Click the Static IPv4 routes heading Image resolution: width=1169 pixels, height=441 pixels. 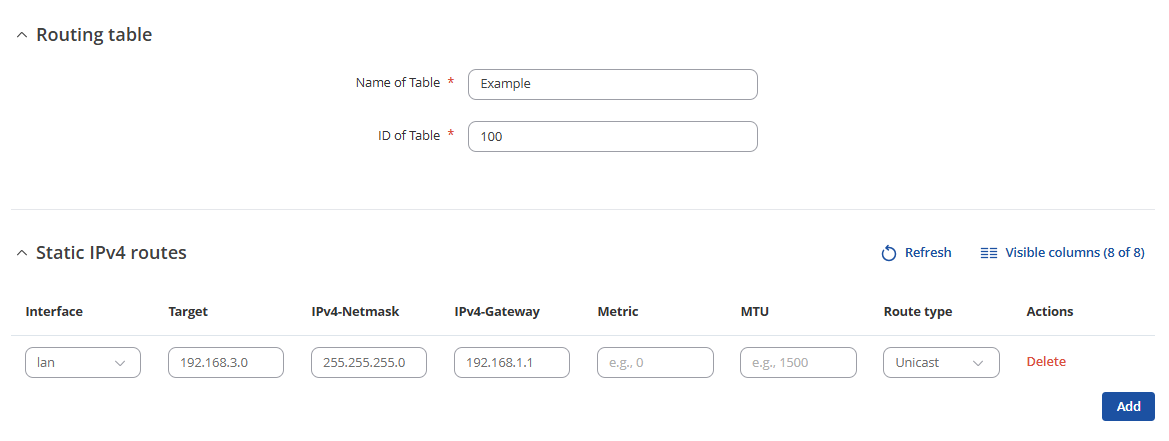pyautogui.click(x=111, y=253)
